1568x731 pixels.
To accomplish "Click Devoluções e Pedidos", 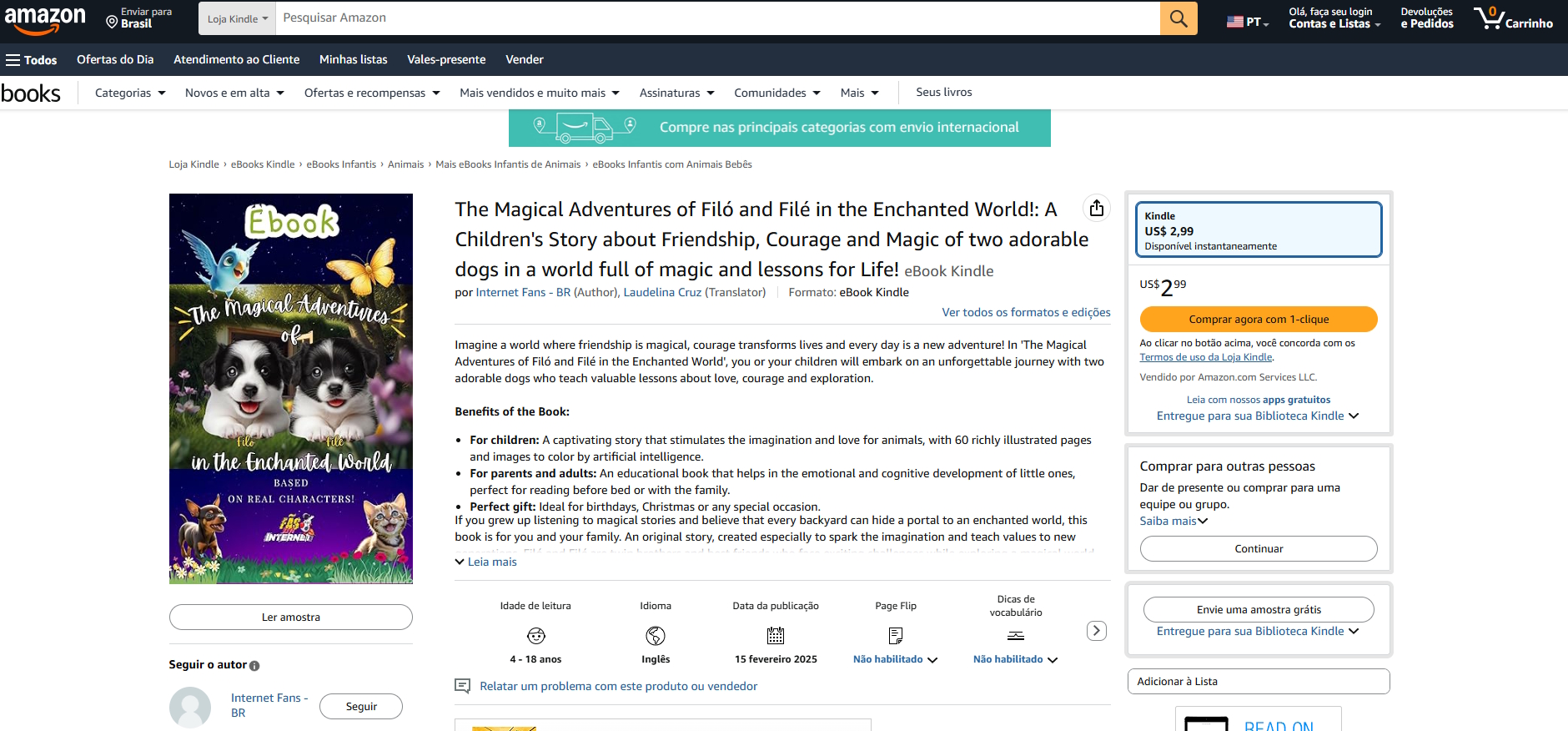I will [x=1427, y=18].
